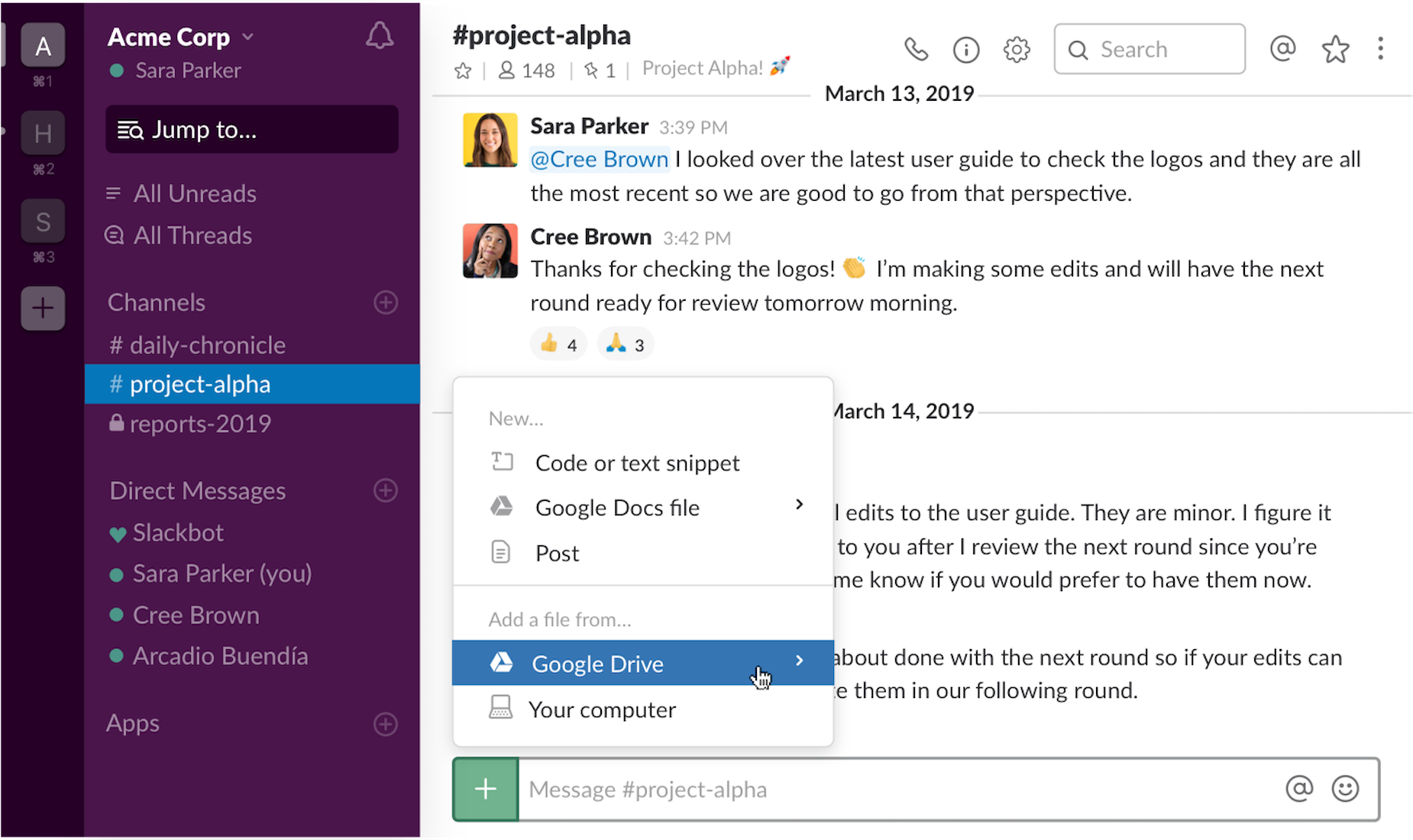Switch to the Acme Corp workspace icon

pyautogui.click(x=43, y=44)
